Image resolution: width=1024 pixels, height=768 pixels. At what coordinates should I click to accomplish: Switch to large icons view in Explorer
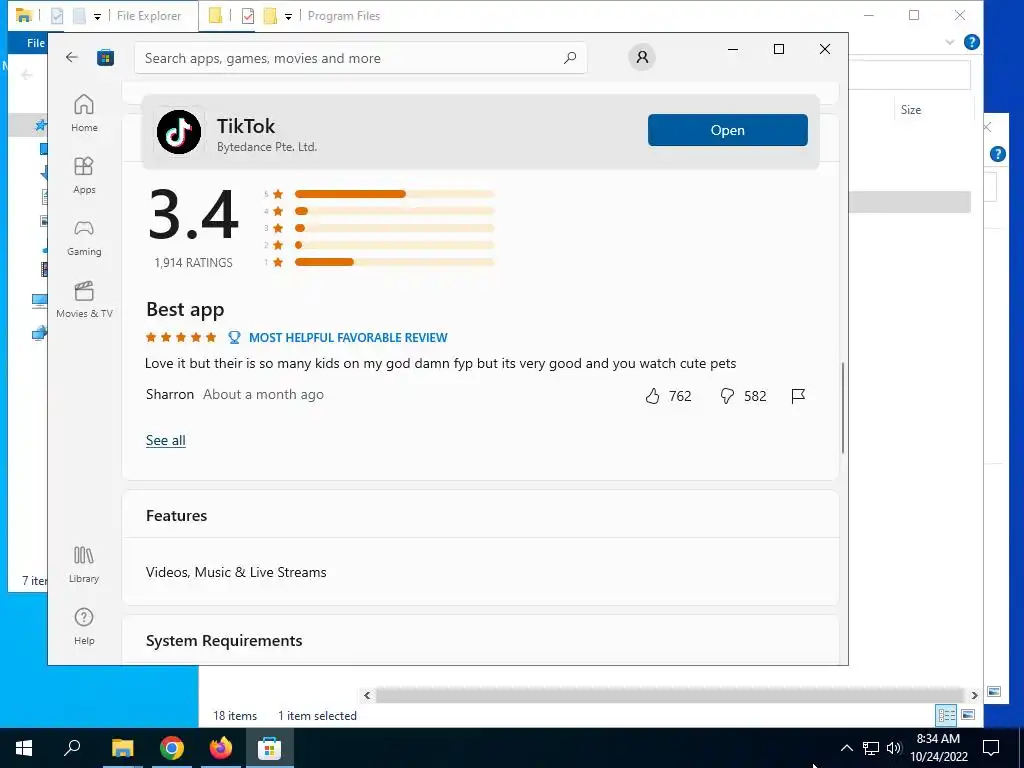pos(968,715)
